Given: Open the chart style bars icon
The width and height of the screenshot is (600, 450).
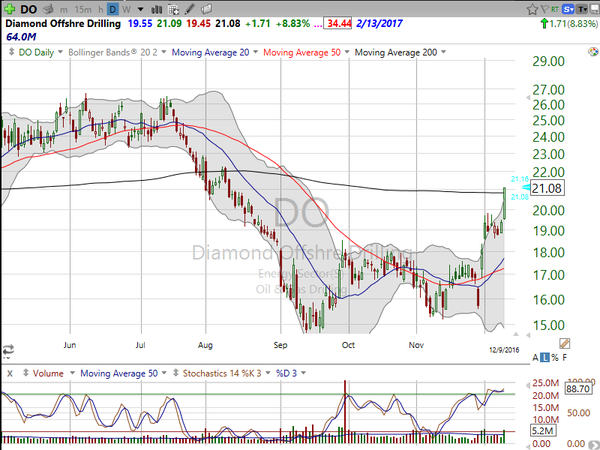Looking at the screenshot, I should pyautogui.click(x=157, y=9).
